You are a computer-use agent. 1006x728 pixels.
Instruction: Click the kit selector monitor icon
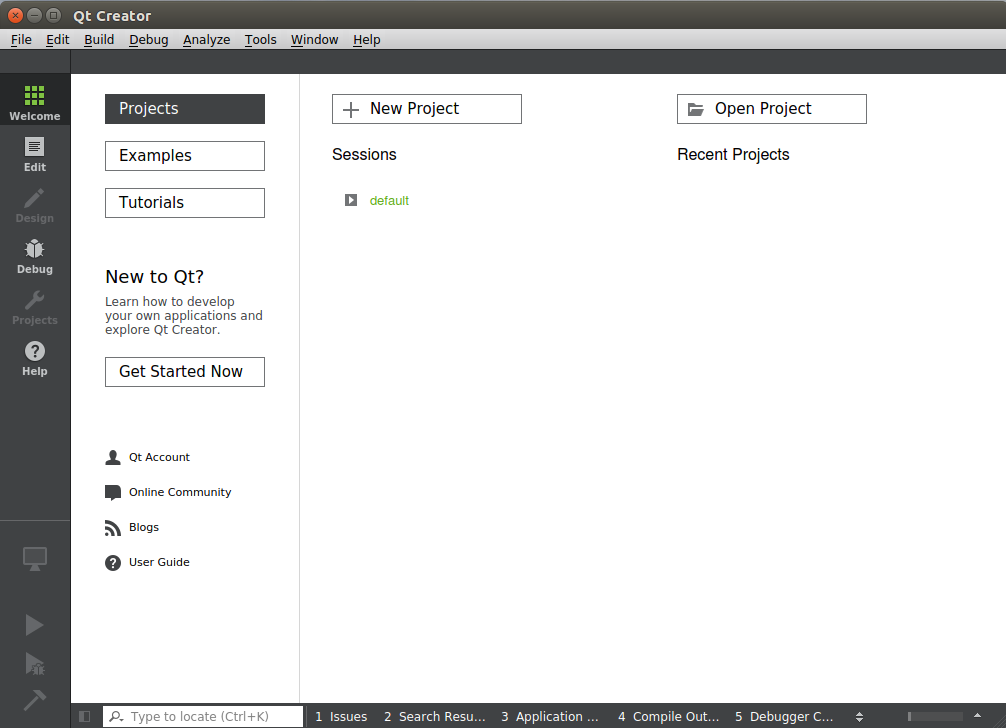[x=35, y=559]
